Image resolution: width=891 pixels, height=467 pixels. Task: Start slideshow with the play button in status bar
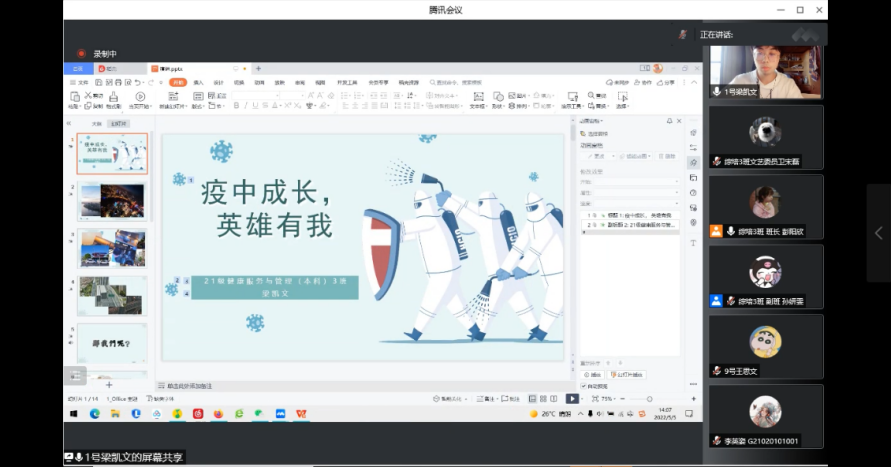point(572,398)
